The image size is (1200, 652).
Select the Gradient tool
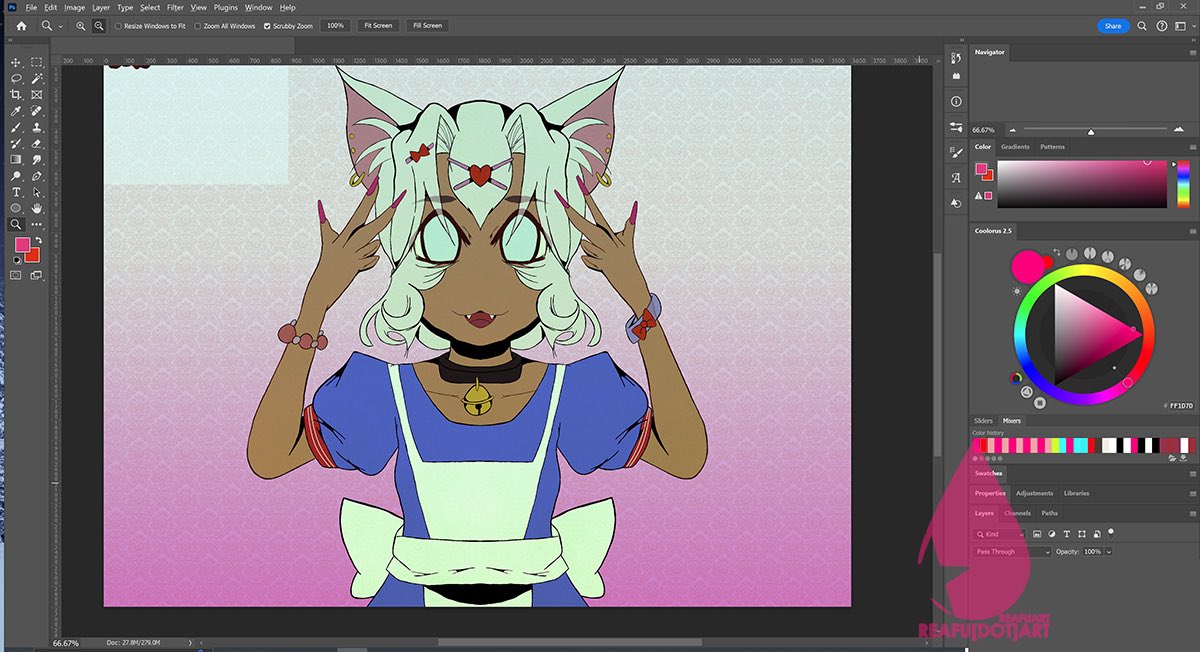pyautogui.click(x=16, y=159)
